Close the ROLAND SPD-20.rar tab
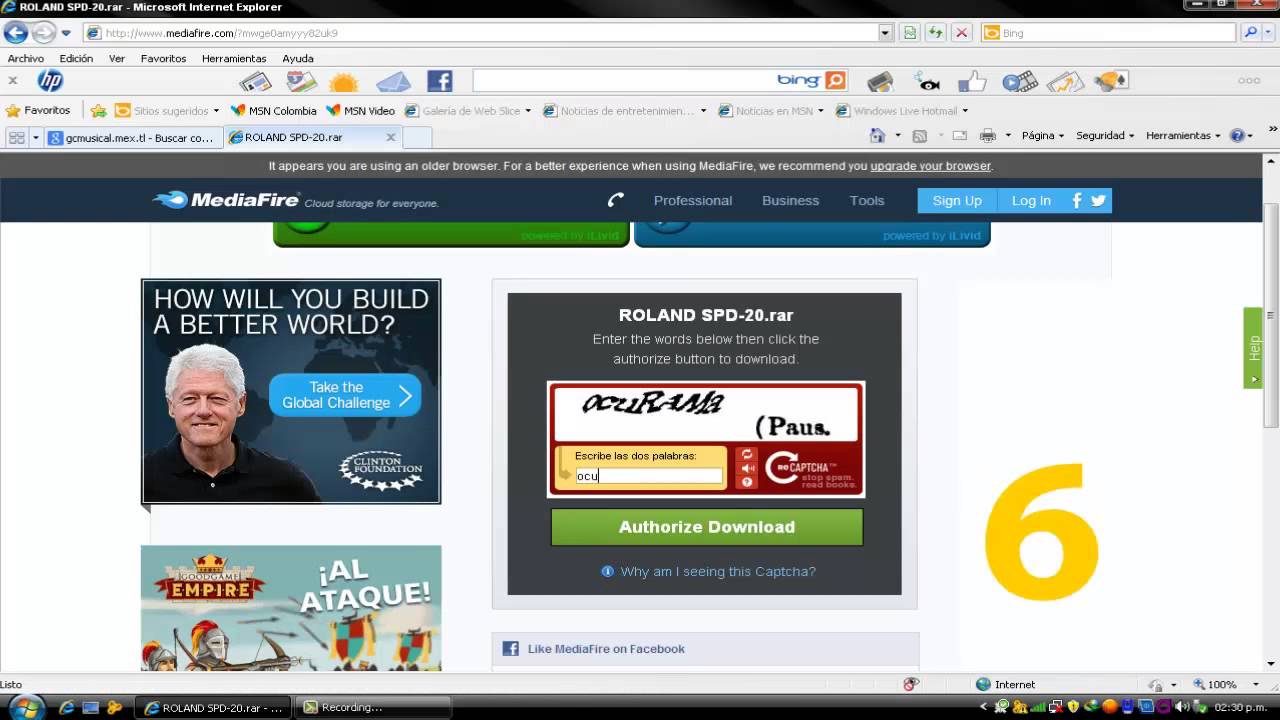The width and height of the screenshot is (1280, 720). pos(391,137)
